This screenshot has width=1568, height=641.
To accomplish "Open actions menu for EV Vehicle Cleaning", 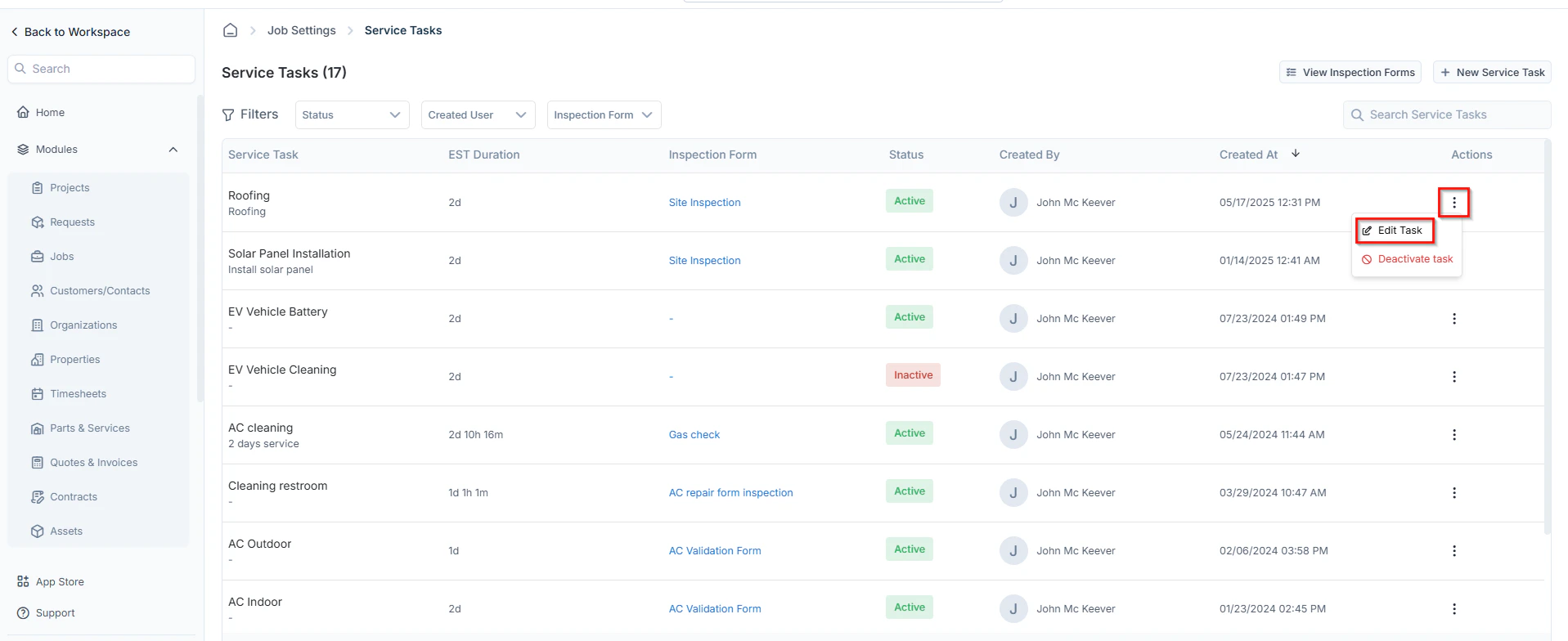I will coord(1453,377).
